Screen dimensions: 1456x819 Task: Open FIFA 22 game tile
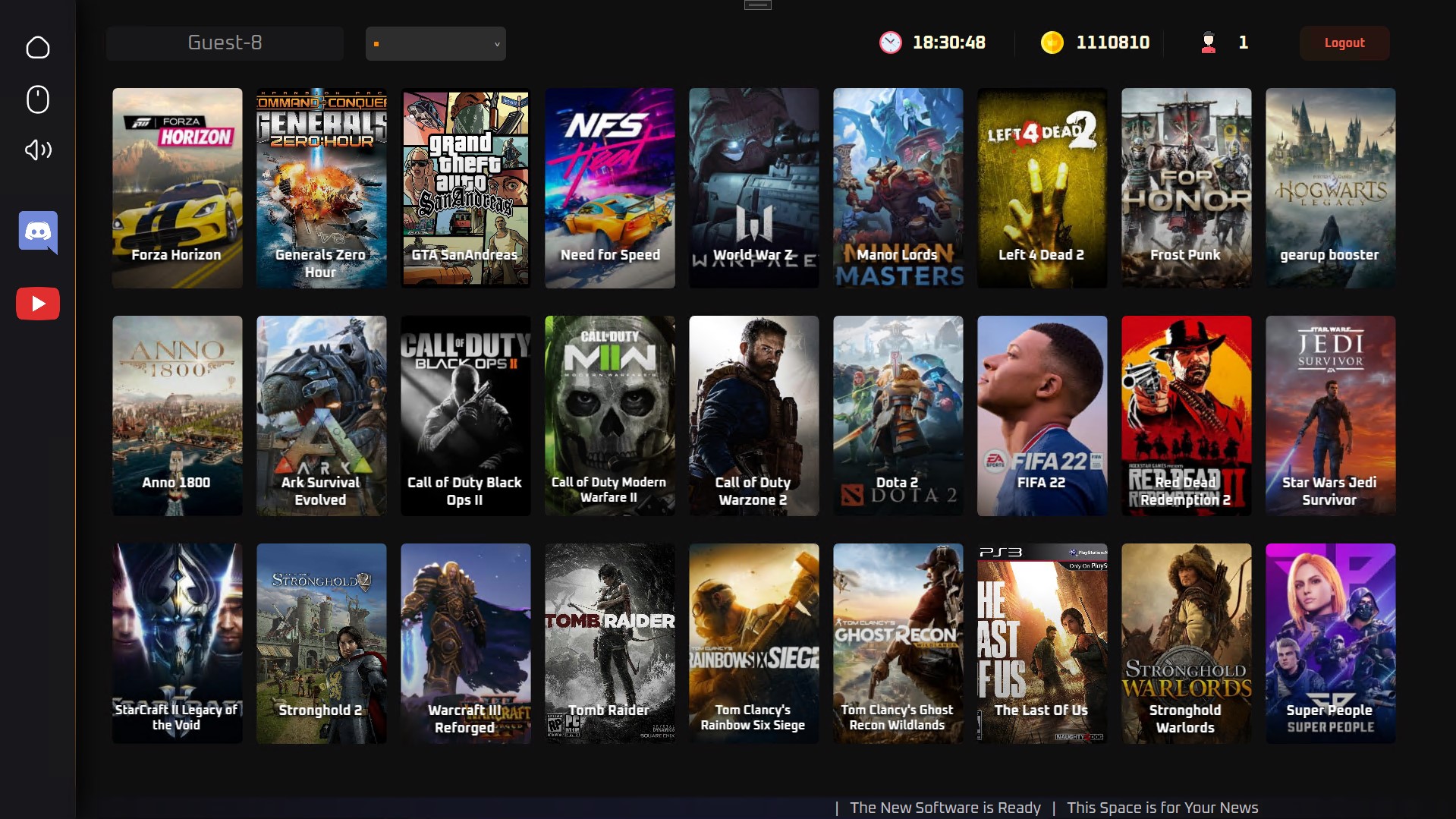tap(1042, 416)
